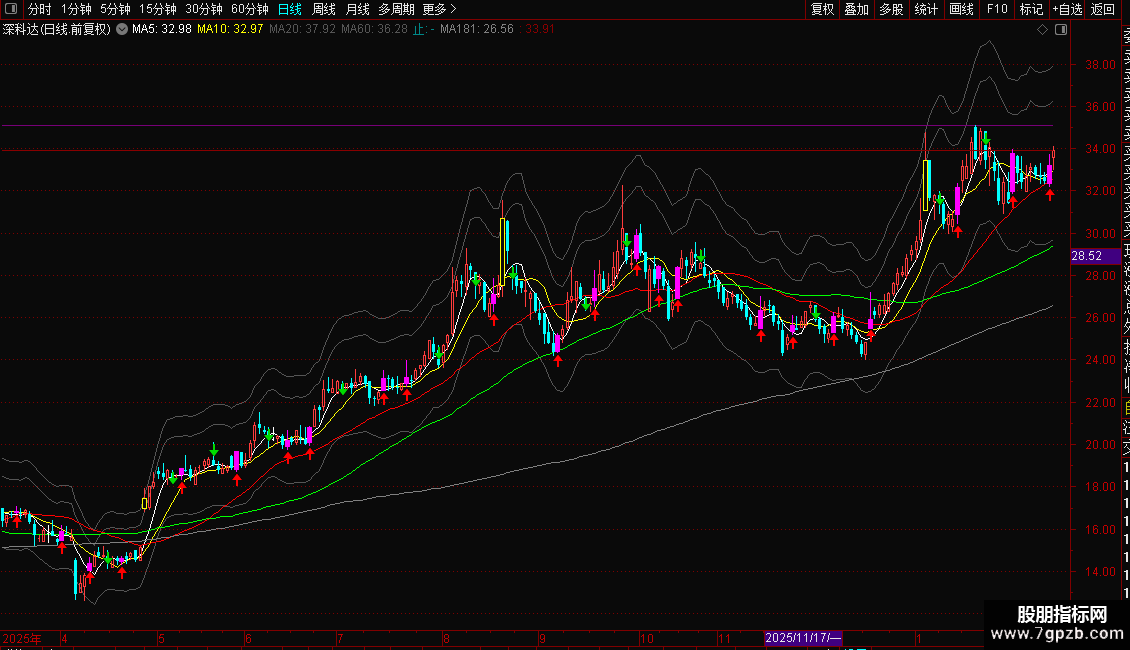Add stock using +自选 button
1130x650 pixels.
coord(1067,9)
